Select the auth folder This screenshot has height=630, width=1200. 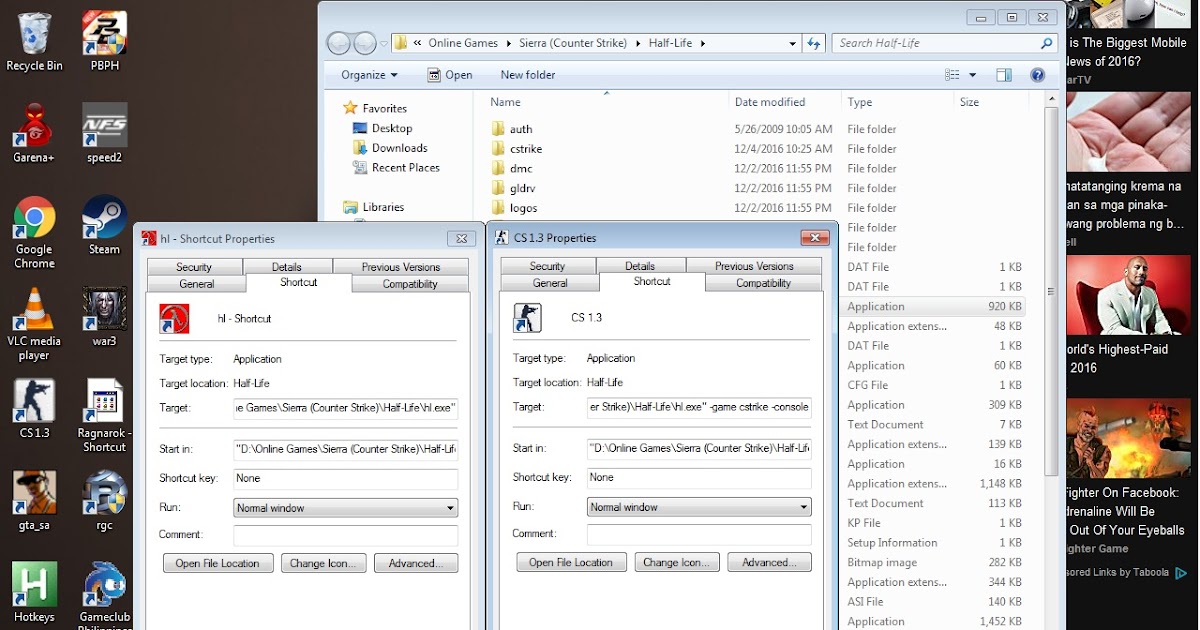click(x=512, y=129)
